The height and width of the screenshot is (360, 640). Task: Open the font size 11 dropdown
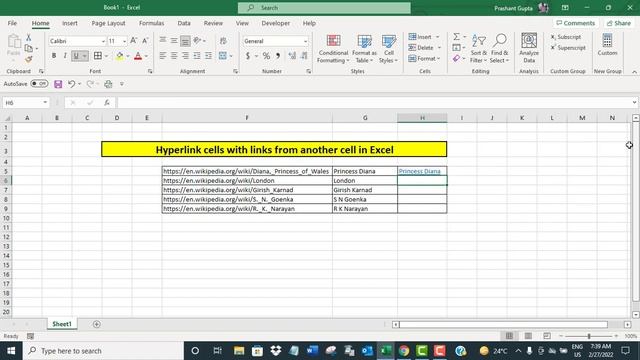(x=124, y=41)
